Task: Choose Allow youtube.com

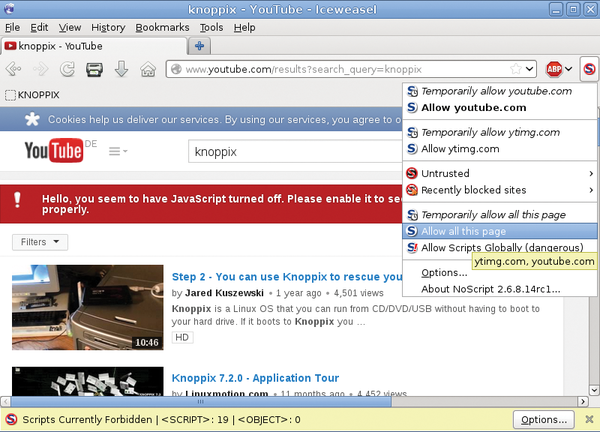Action: click(x=500, y=108)
